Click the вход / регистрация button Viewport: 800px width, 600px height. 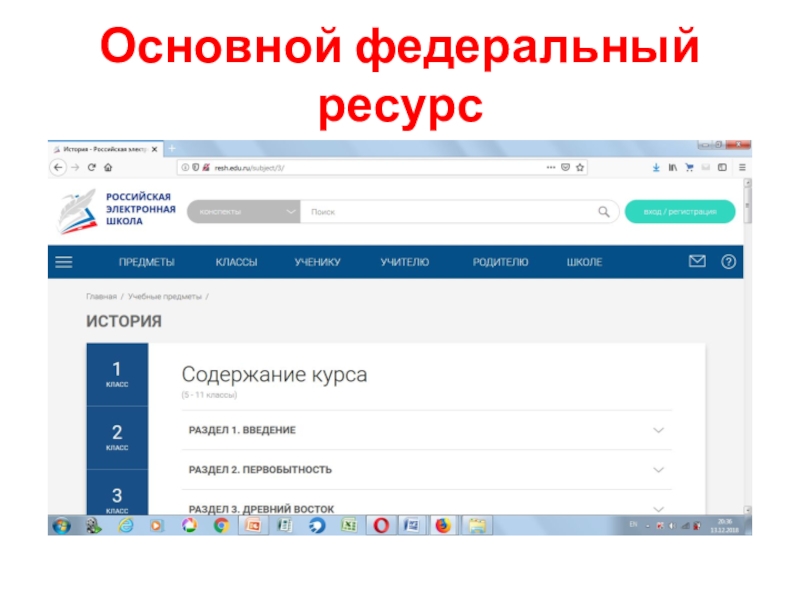pyautogui.click(x=680, y=212)
